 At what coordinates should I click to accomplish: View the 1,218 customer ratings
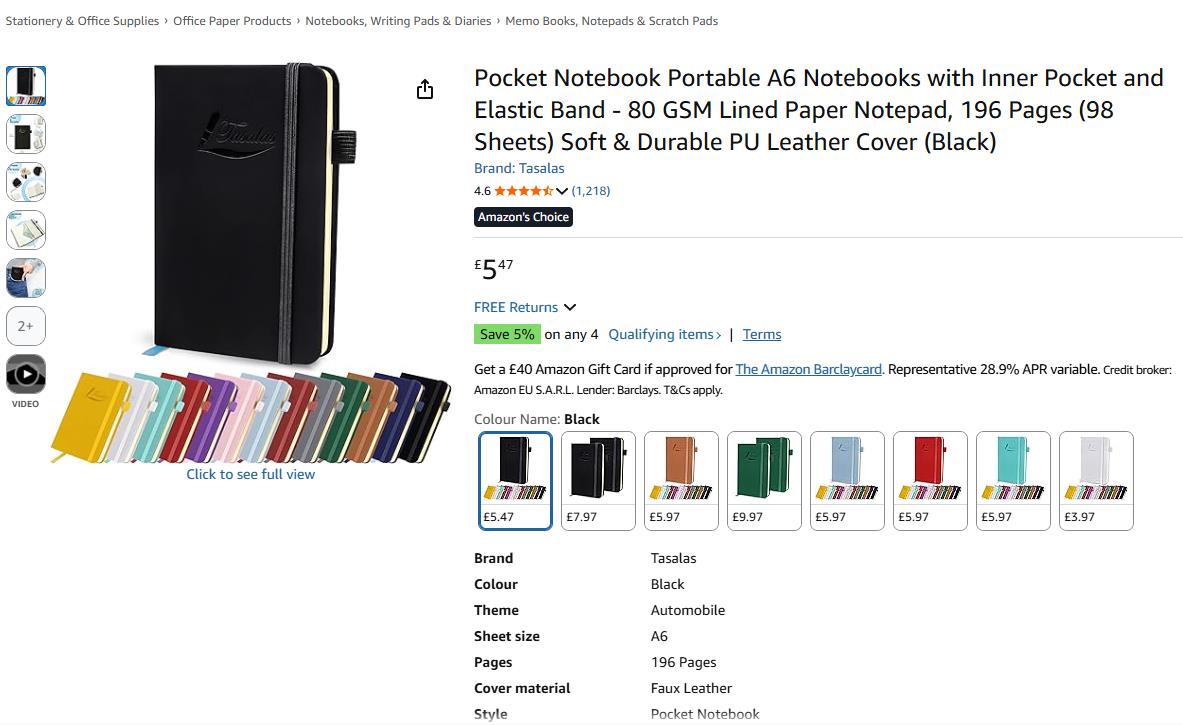point(591,191)
